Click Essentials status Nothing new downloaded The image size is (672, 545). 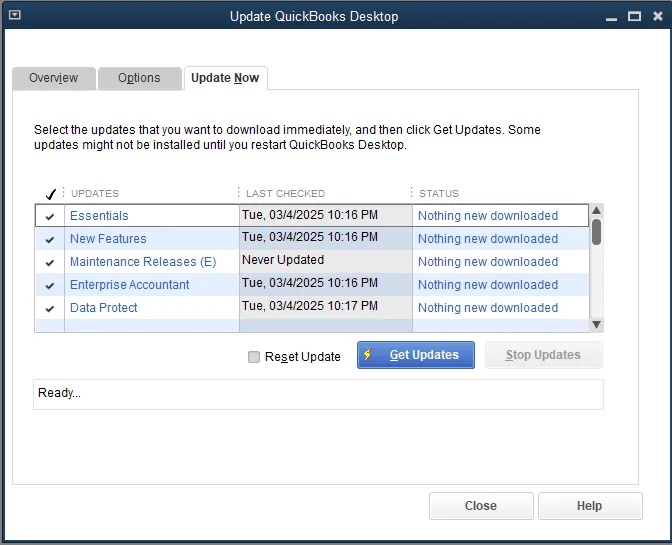(x=488, y=216)
